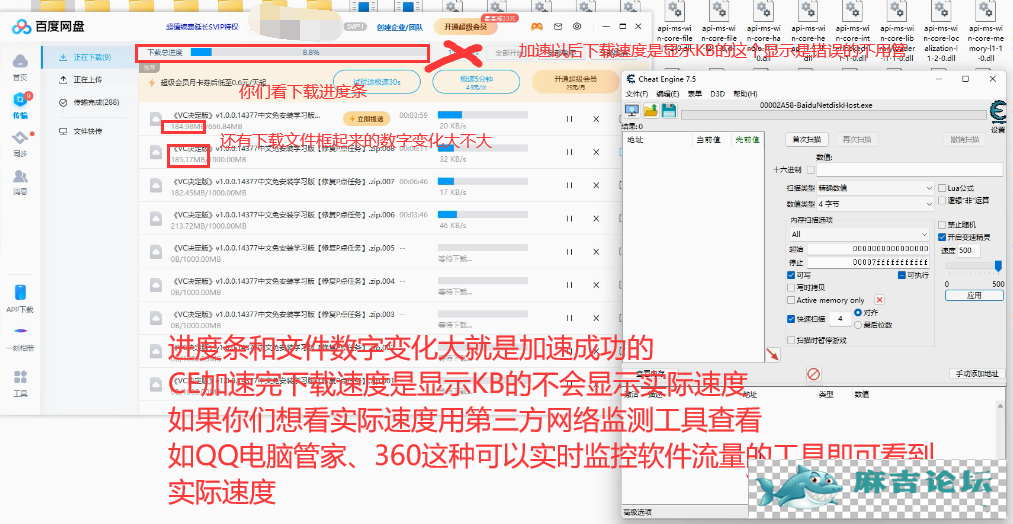Cancel the .zip.004 waiting download
1013x524 pixels.
(x=596, y=285)
